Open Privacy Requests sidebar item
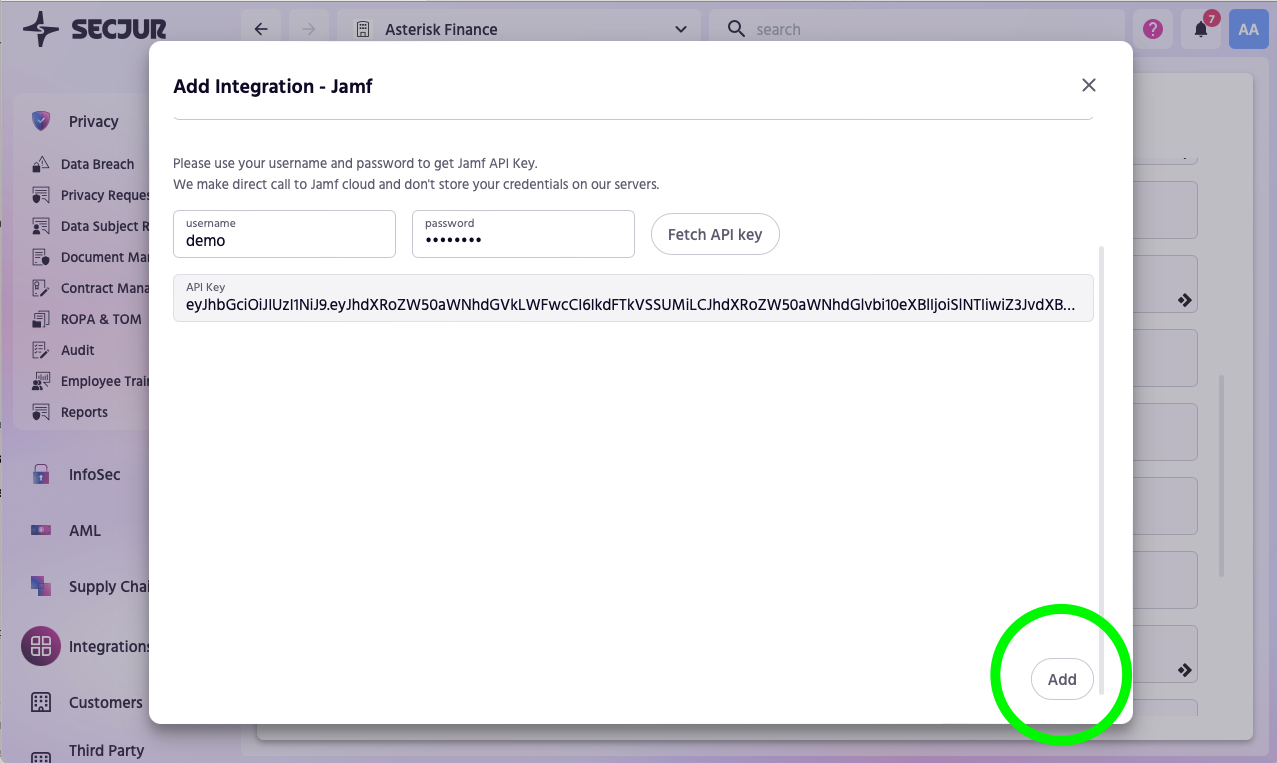The width and height of the screenshot is (1277, 763). [x=105, y=195]
